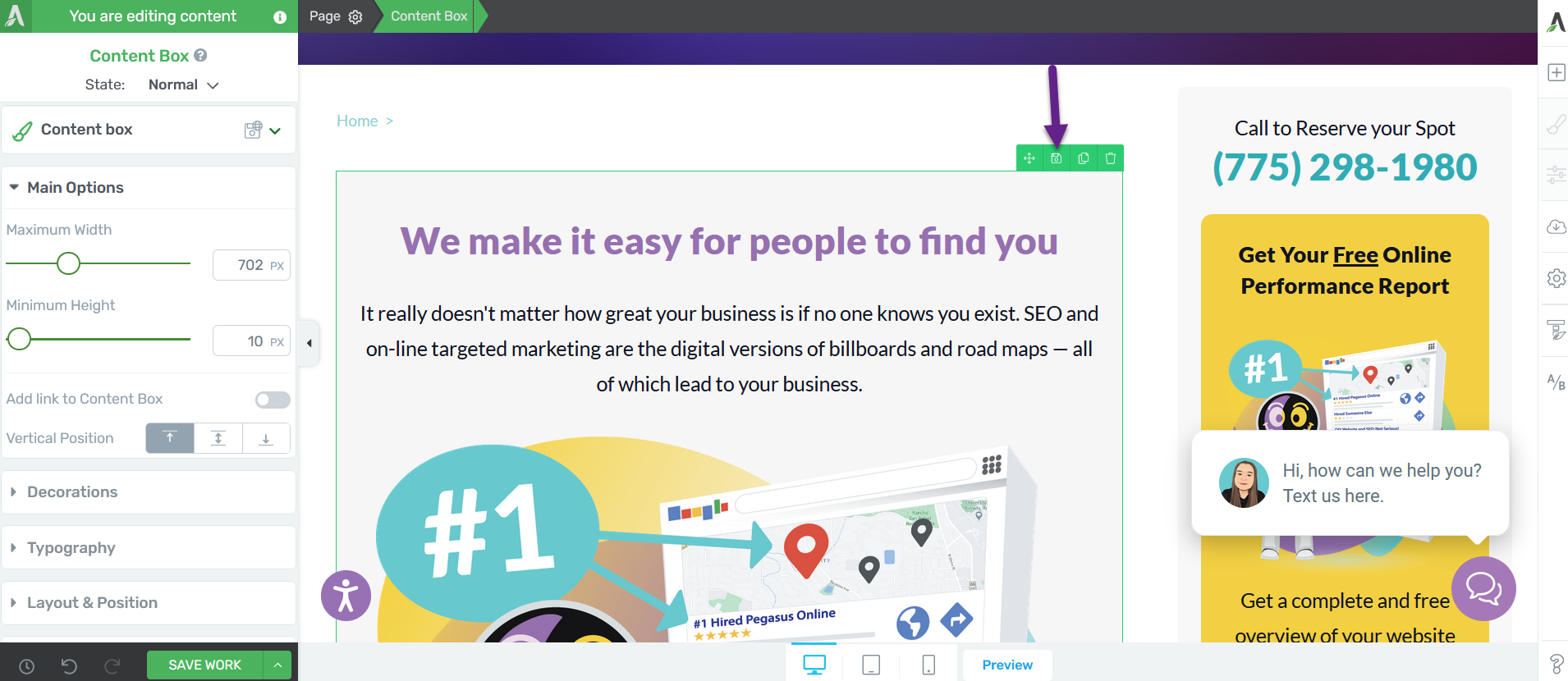Image resolution: width=1568 pixels, height=681 pixels.
Task: Click the Maximum Width slider handle
Action: (68, 263)
